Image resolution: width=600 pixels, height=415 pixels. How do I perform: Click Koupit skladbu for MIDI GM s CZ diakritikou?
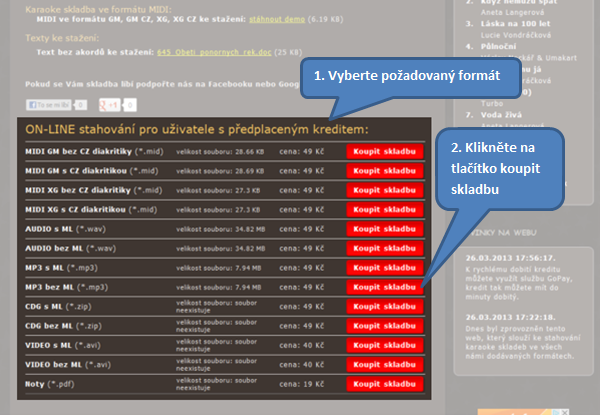click(385, 171)
